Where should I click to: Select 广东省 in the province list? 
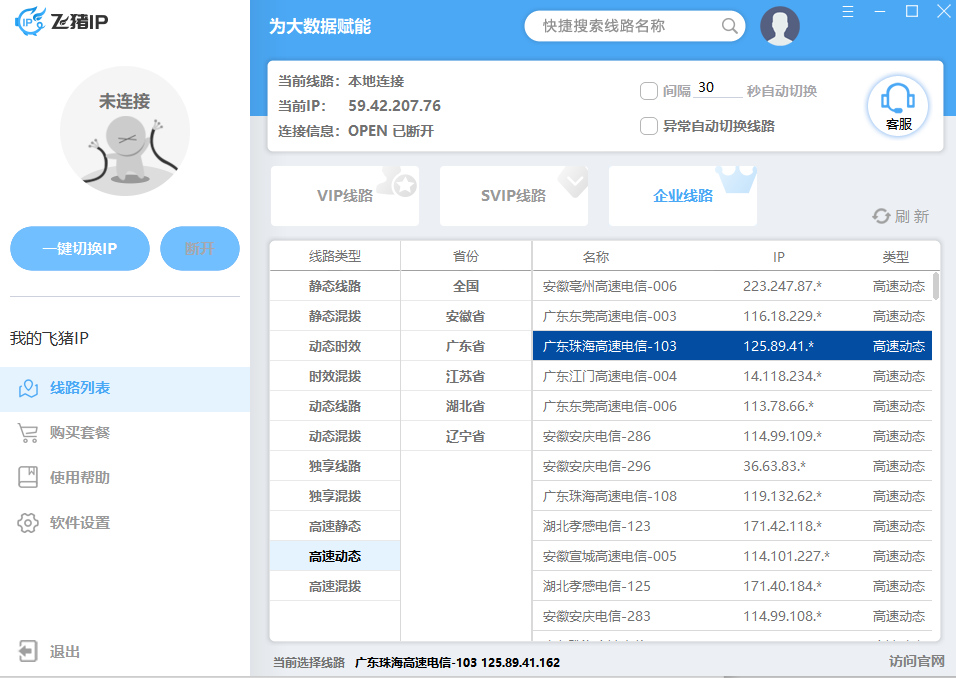coord(465,346)
